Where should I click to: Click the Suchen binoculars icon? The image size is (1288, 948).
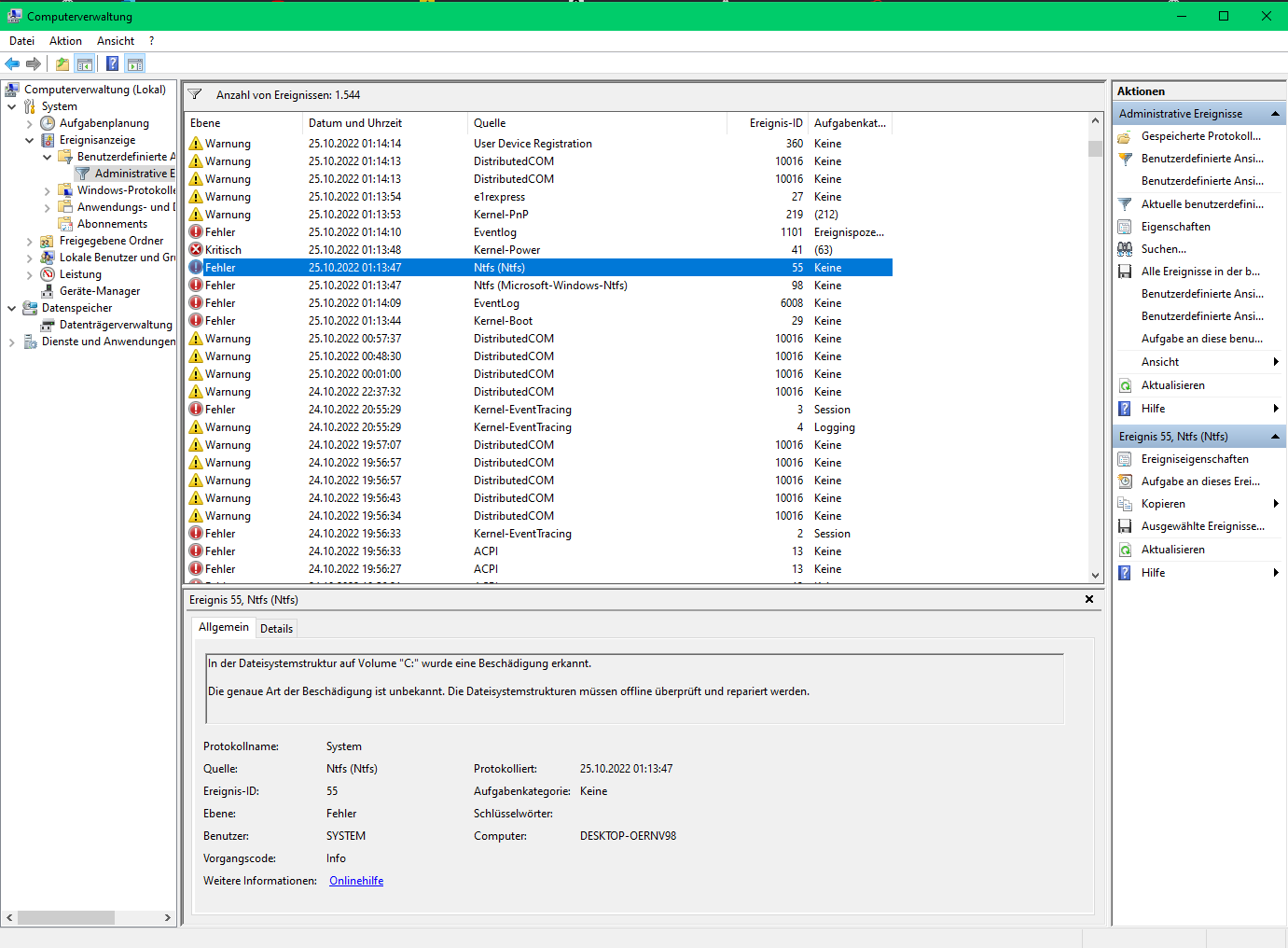coord(1125,249)
